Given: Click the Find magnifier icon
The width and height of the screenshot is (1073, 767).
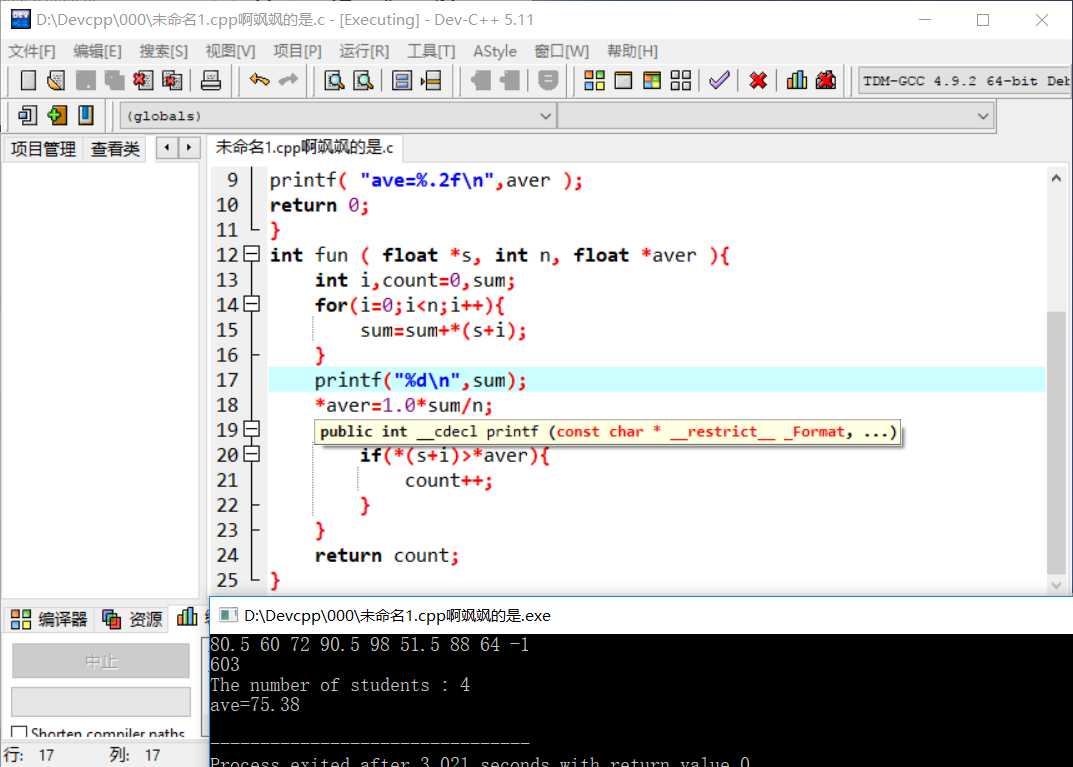Looking at the screenshot, I should (x=334, y=80).
